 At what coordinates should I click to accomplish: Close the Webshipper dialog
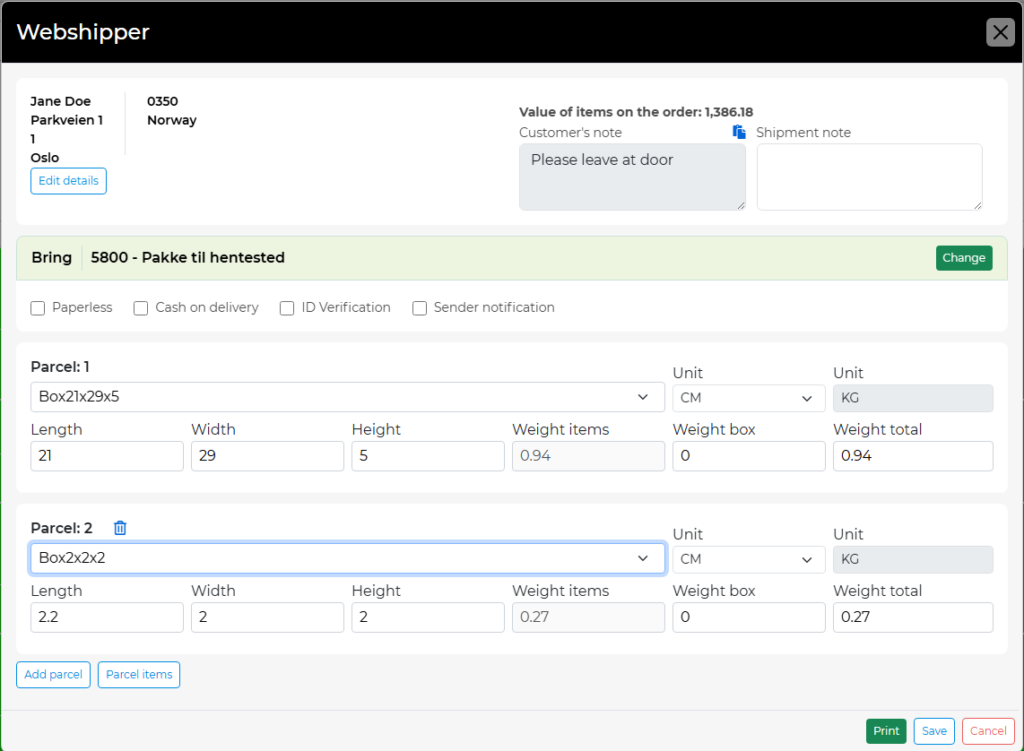[x=1000, y=32]
